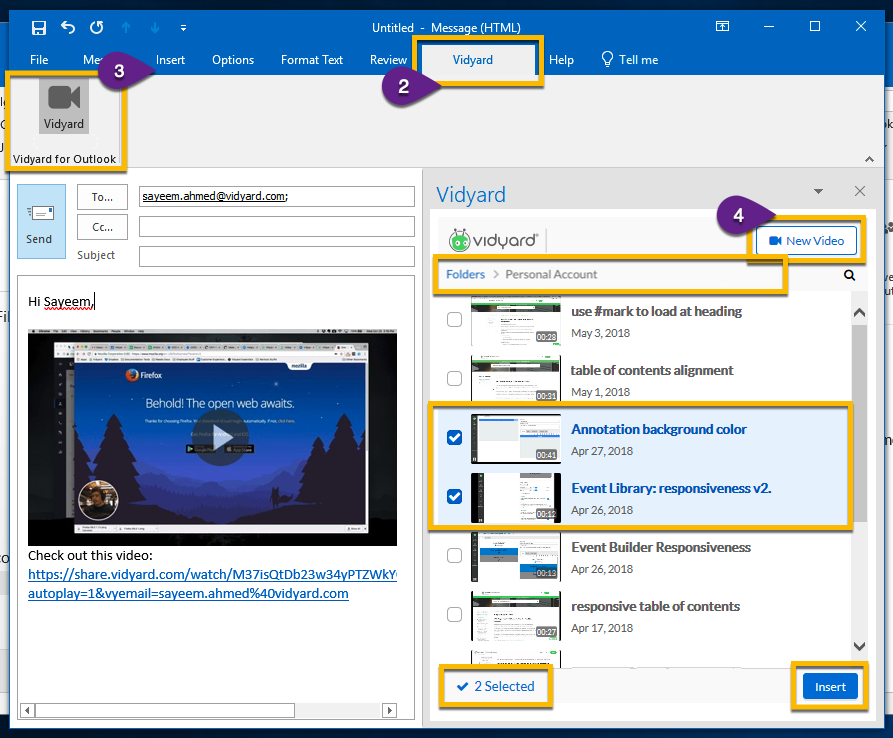Open Customize Quick Access Toolbar dropdown
893x738 pixels.
click(x=183, y=27)
